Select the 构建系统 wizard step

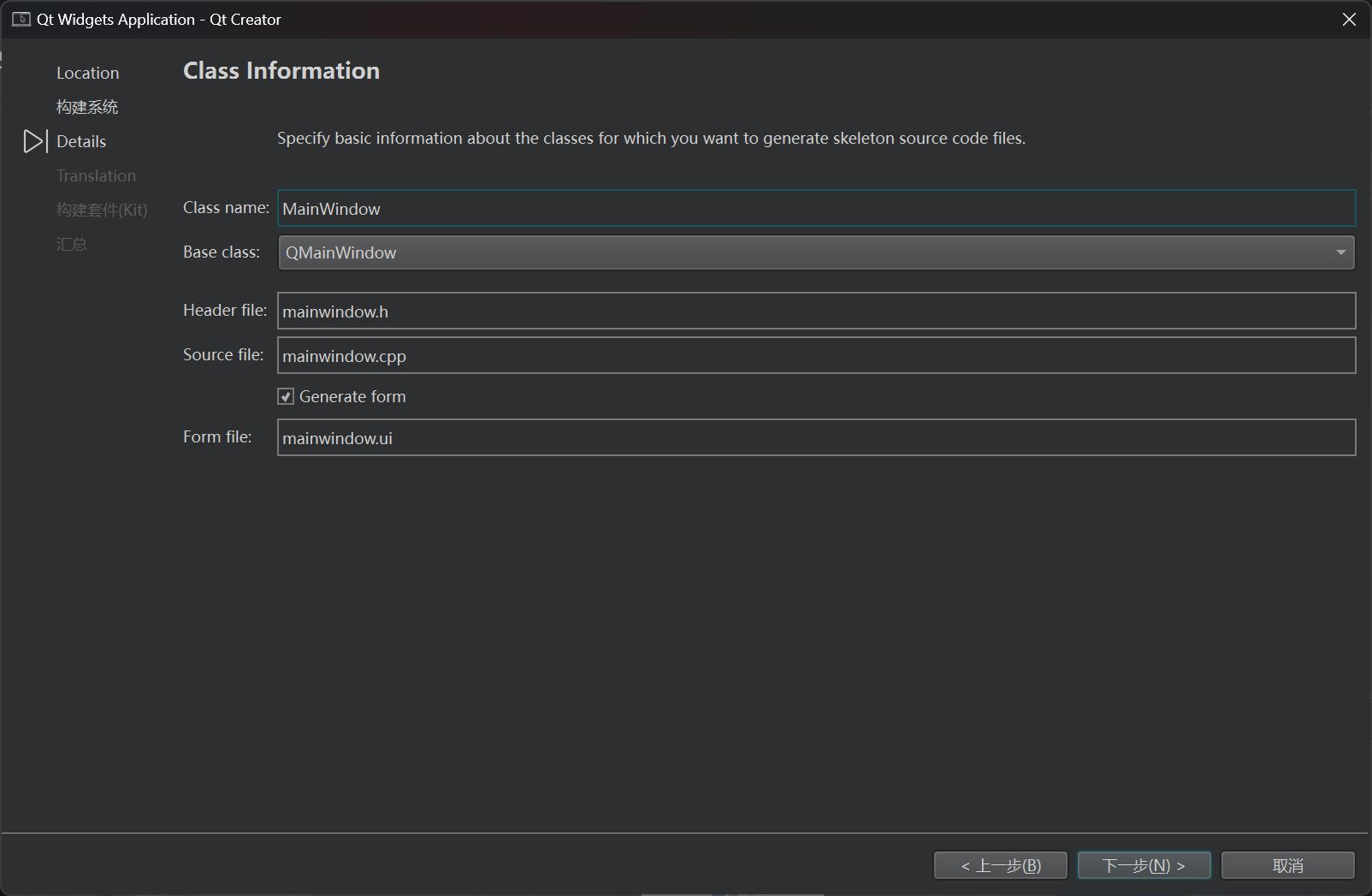(x=87, y=107)
